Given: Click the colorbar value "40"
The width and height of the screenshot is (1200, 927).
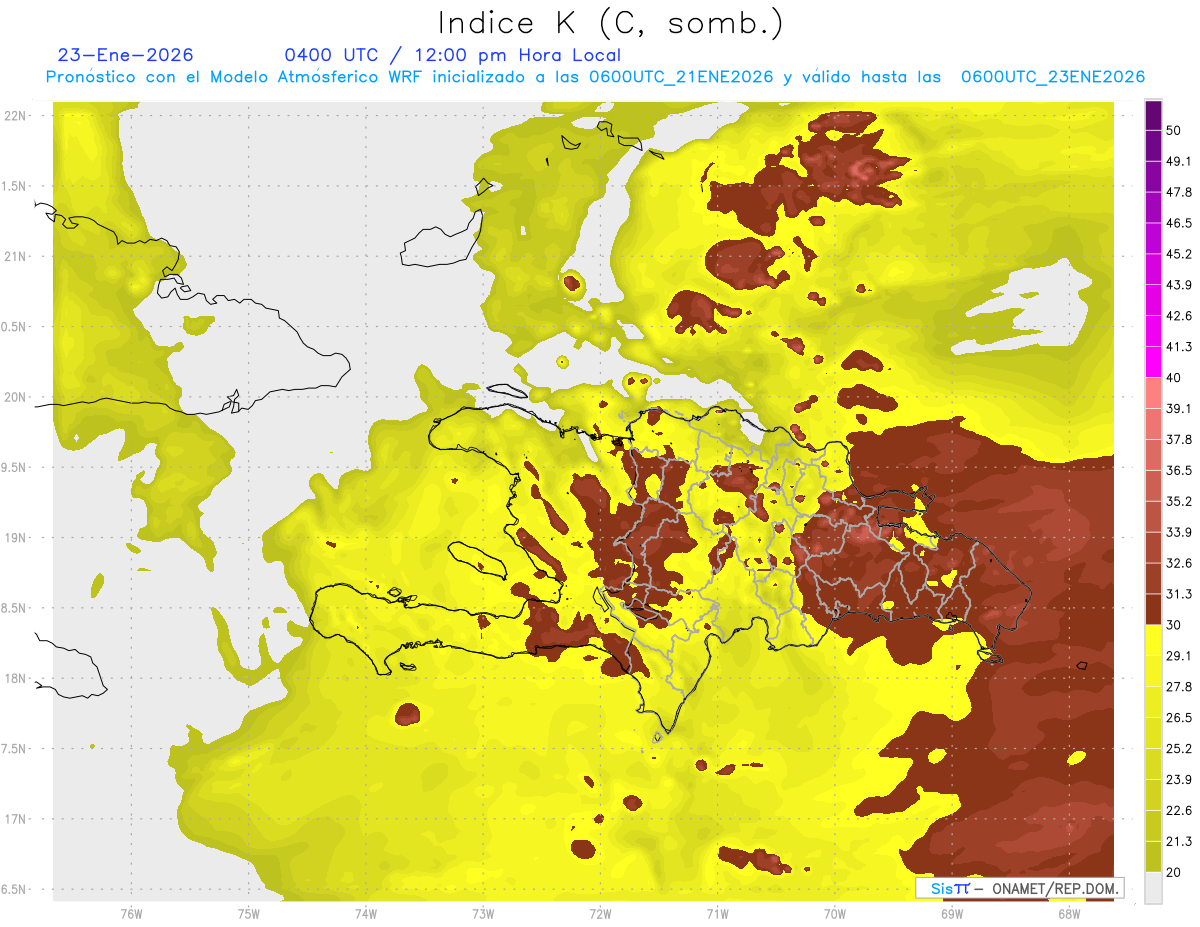Looking at the screenshot, I should click(x=1175, y=377).
